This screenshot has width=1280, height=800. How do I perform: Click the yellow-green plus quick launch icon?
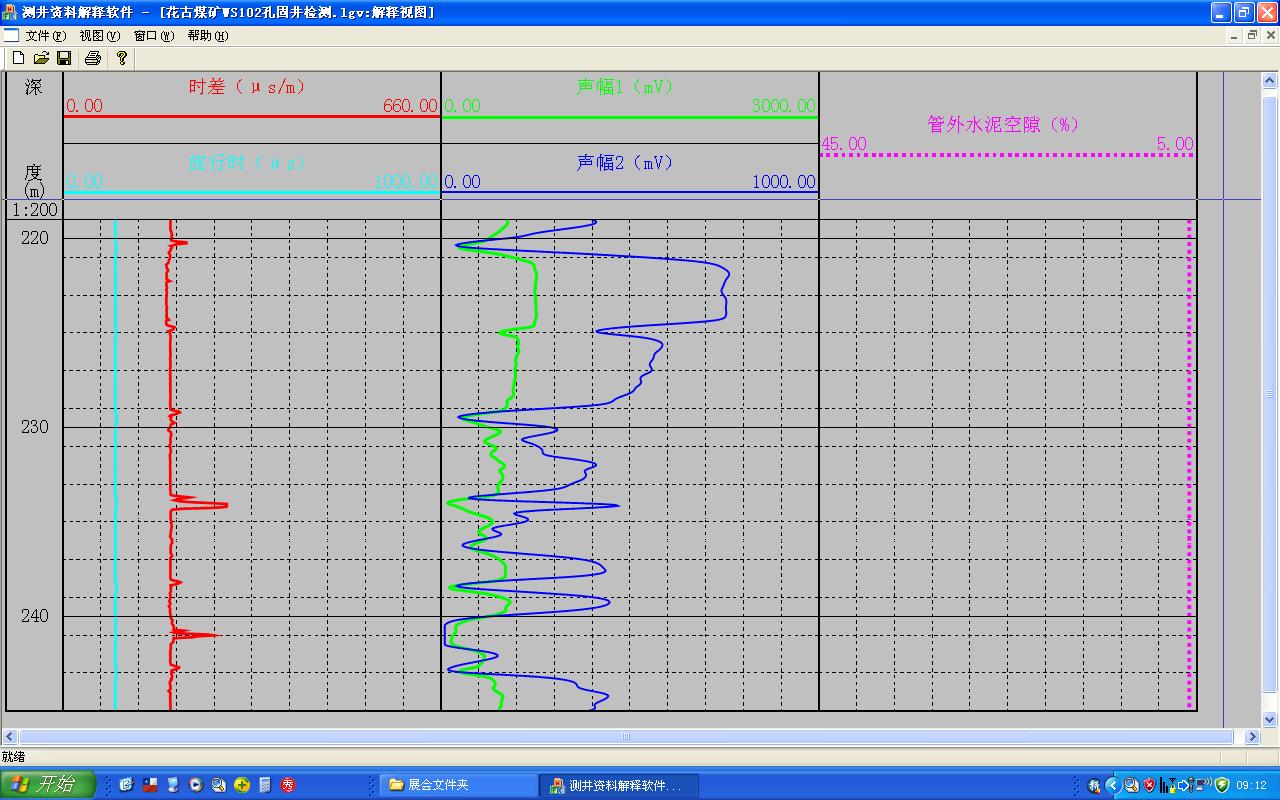(242, 785)
